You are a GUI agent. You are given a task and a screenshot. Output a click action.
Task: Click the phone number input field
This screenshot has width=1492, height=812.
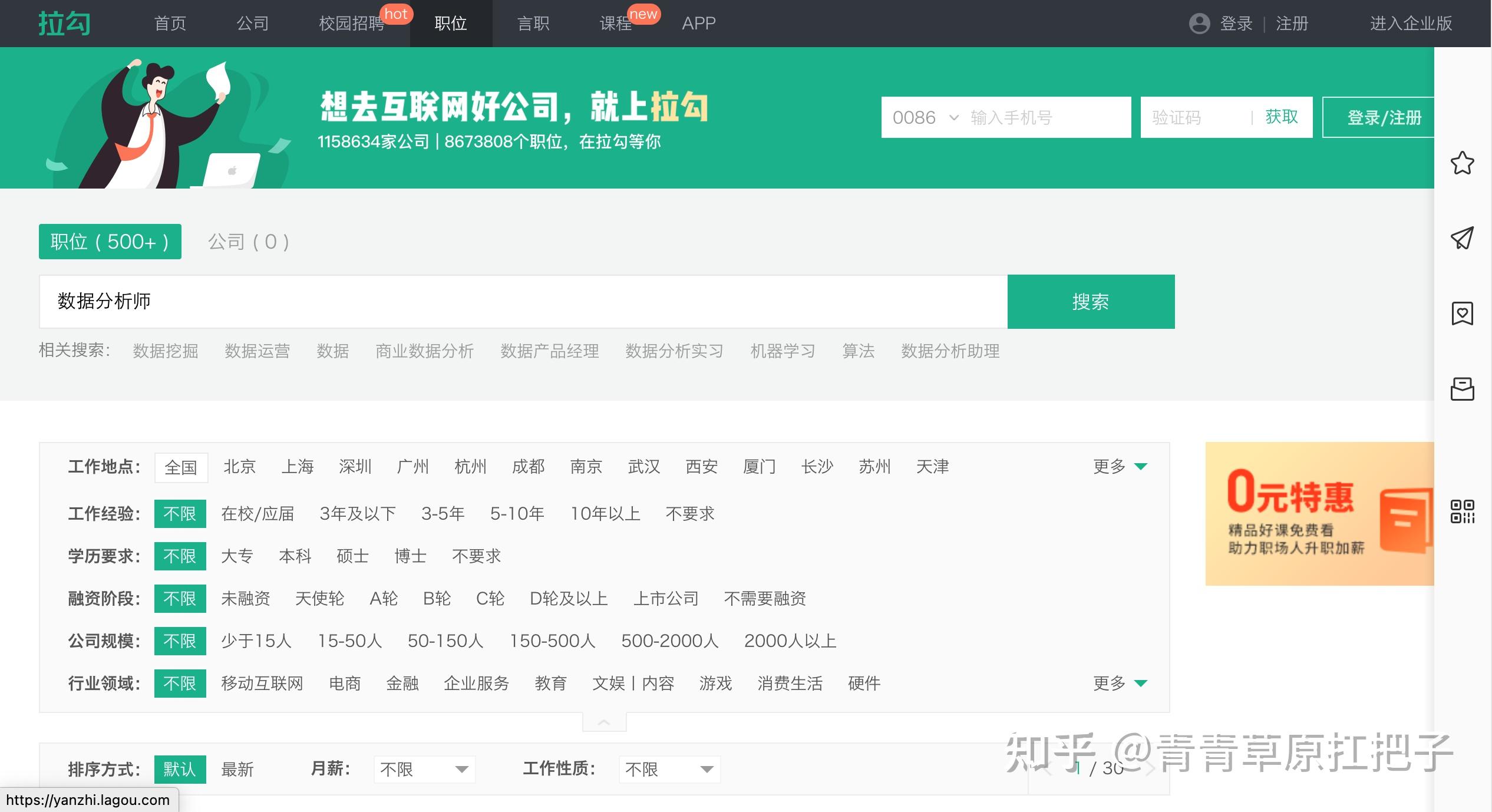click(1046, 117)
